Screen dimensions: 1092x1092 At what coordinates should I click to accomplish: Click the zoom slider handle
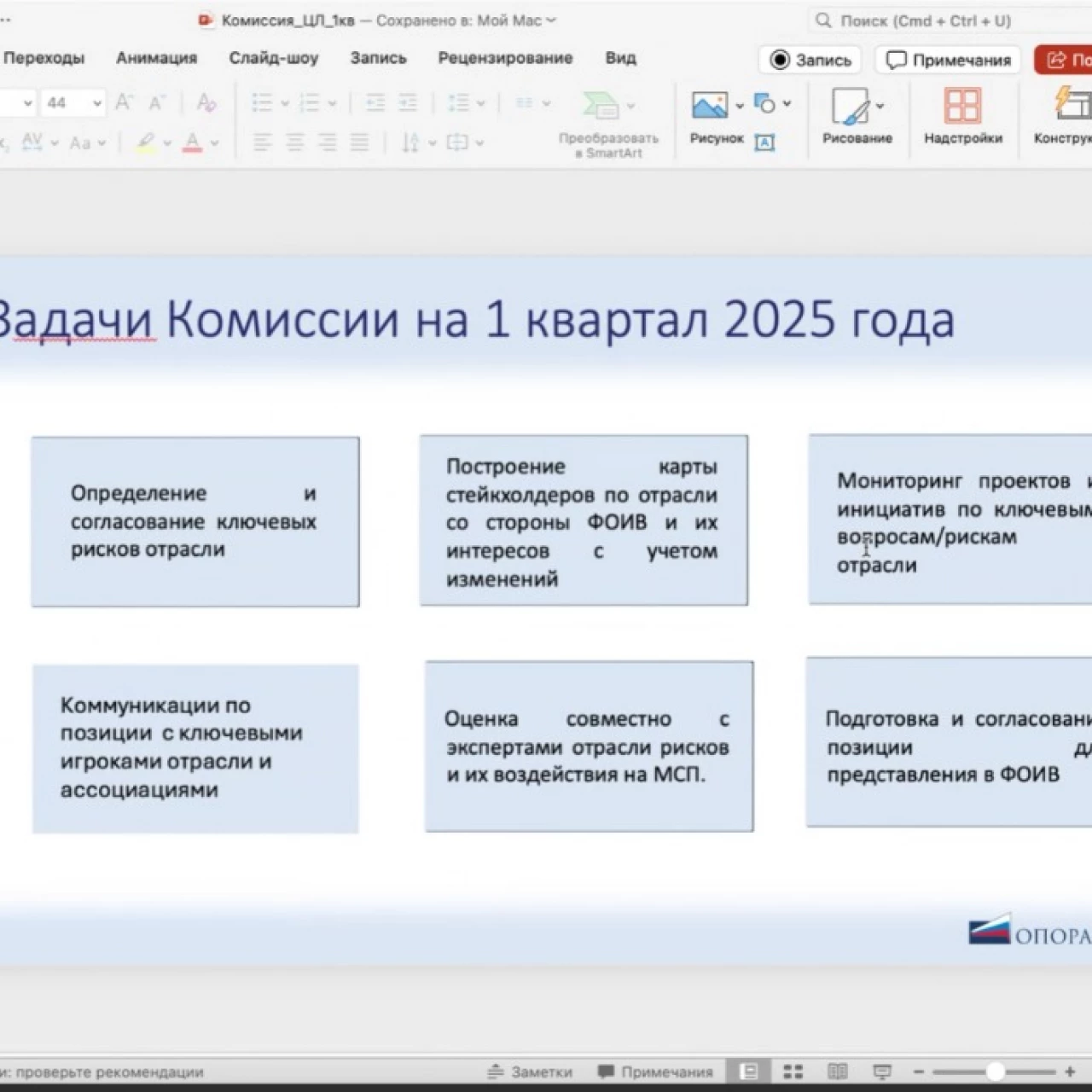(x=995, y=1072)
